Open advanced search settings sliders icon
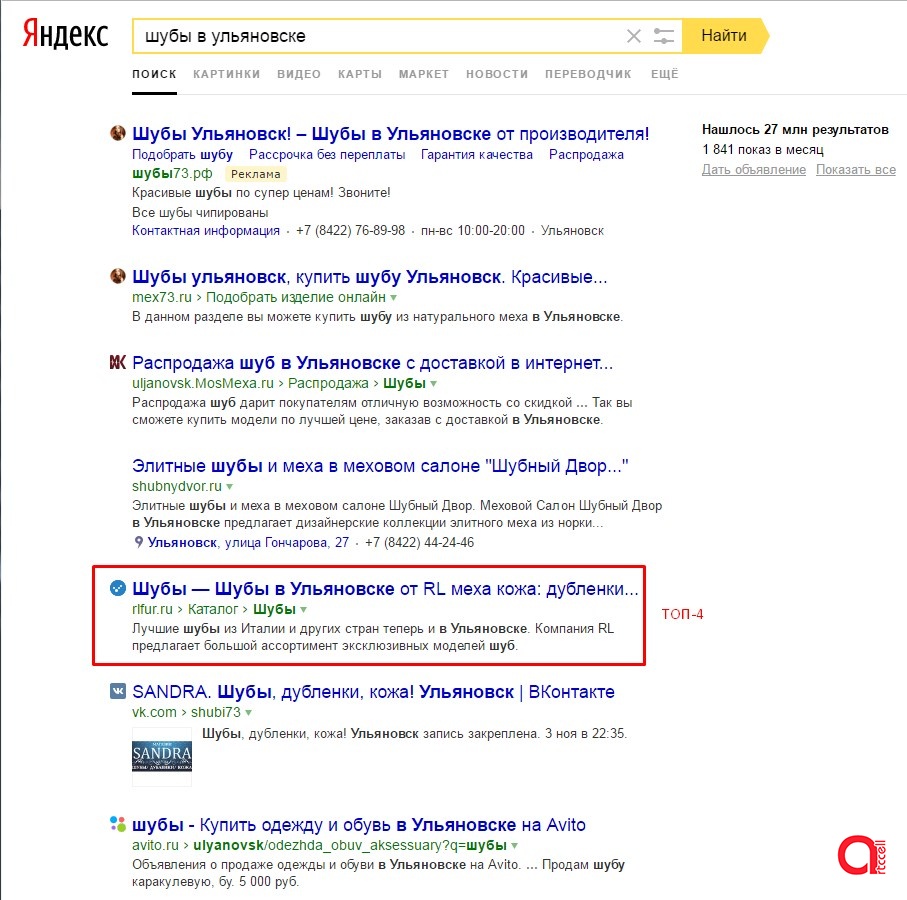 (663, 36)
